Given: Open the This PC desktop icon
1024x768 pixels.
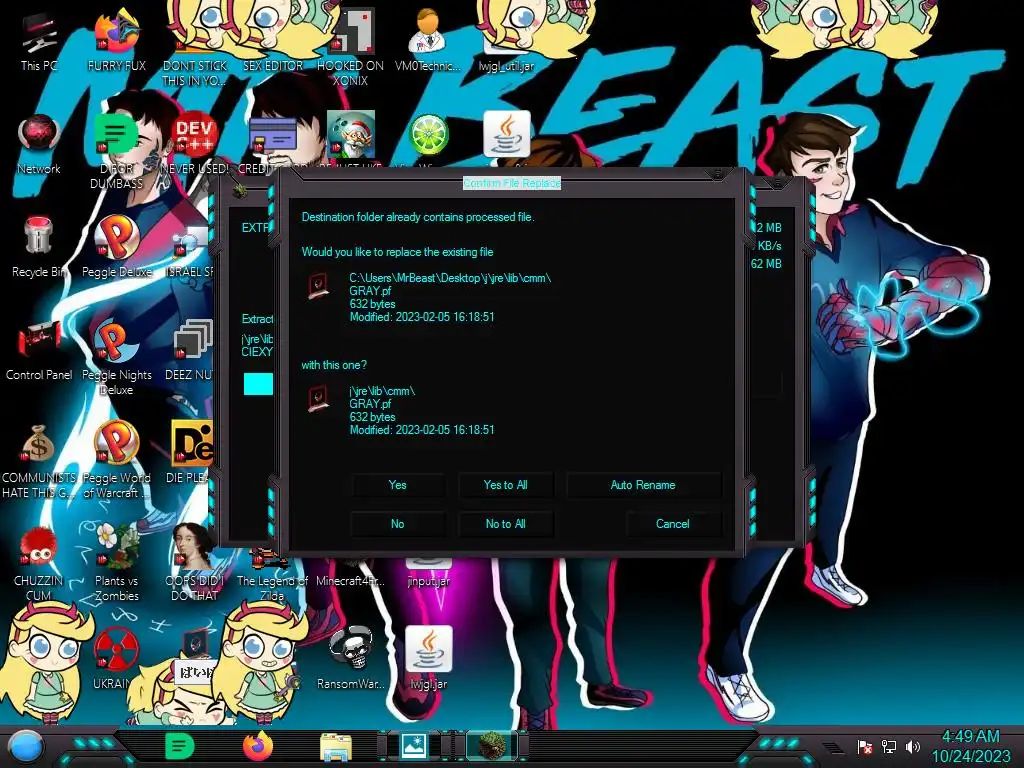Looking at the screenshot, I should click(39, 42).
